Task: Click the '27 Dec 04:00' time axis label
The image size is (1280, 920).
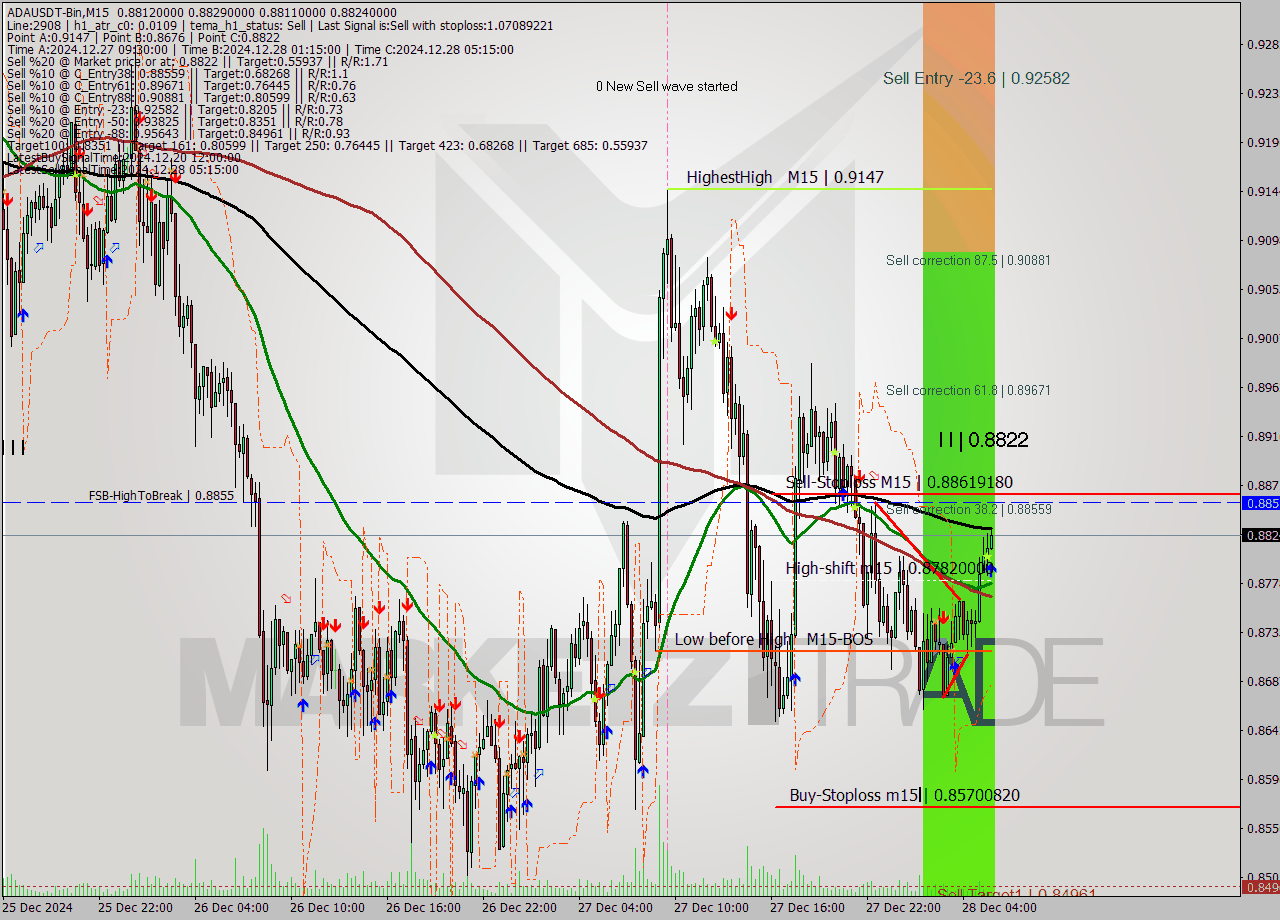Action: pyautogui.click(x=615, y=907)
